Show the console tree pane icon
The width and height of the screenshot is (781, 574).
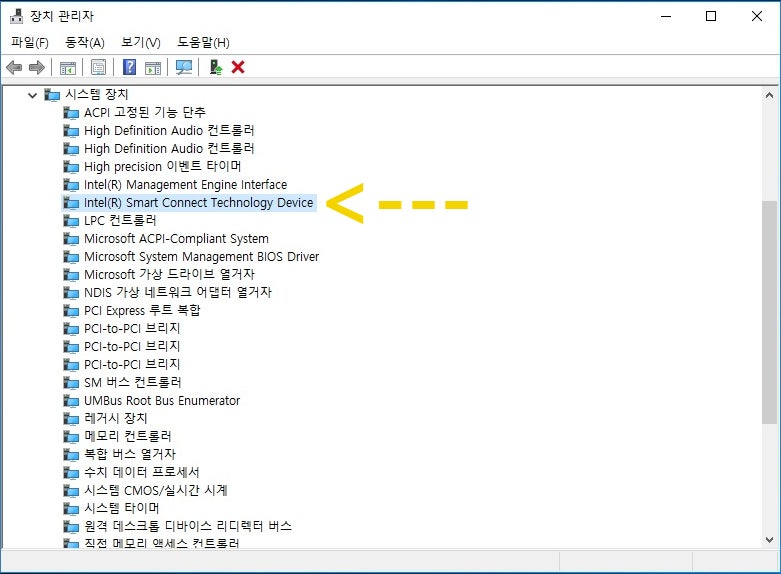point(68,67)
